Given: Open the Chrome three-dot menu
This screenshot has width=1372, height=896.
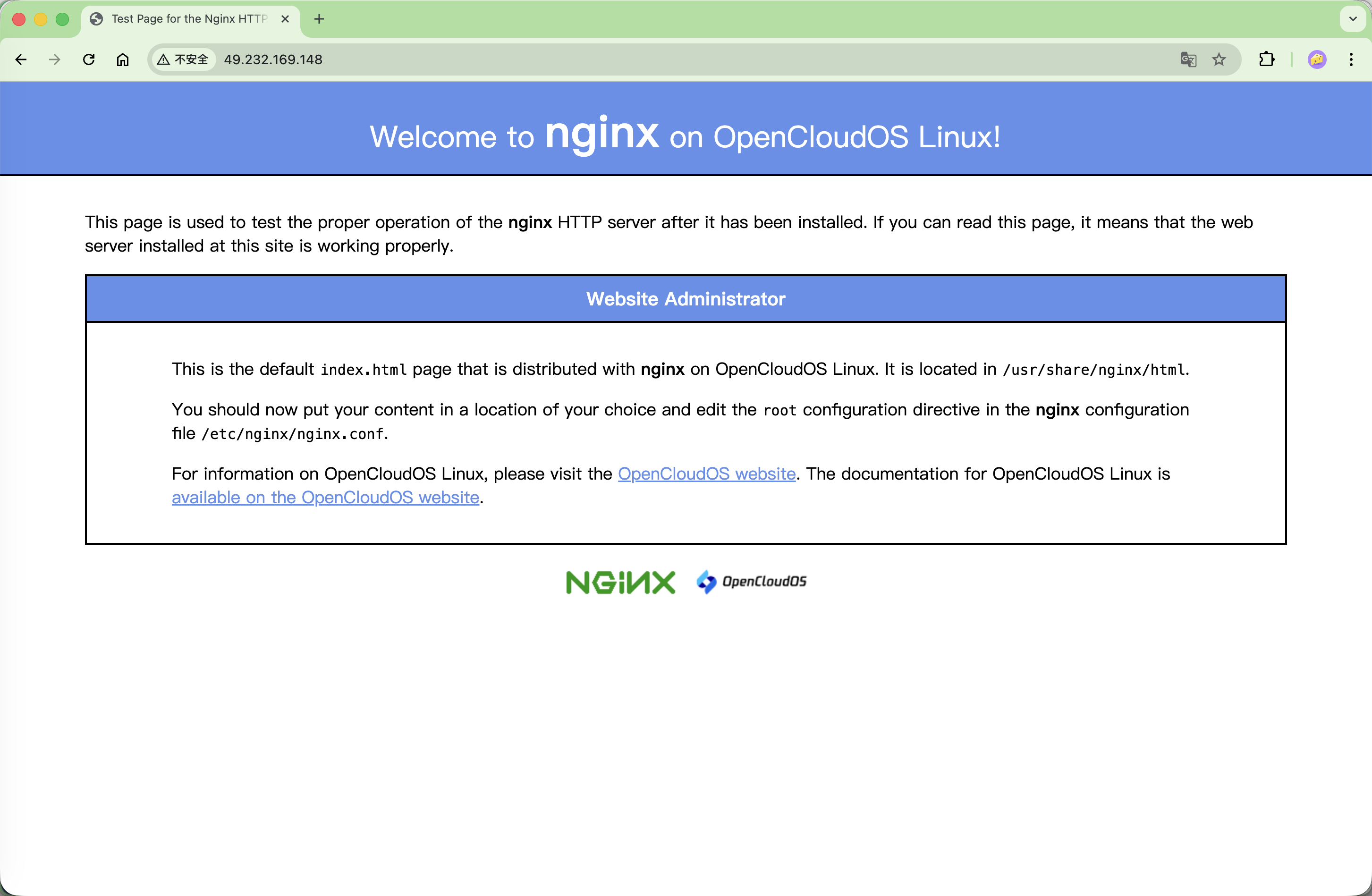Looking at the screenshot, I should 1351,59.
